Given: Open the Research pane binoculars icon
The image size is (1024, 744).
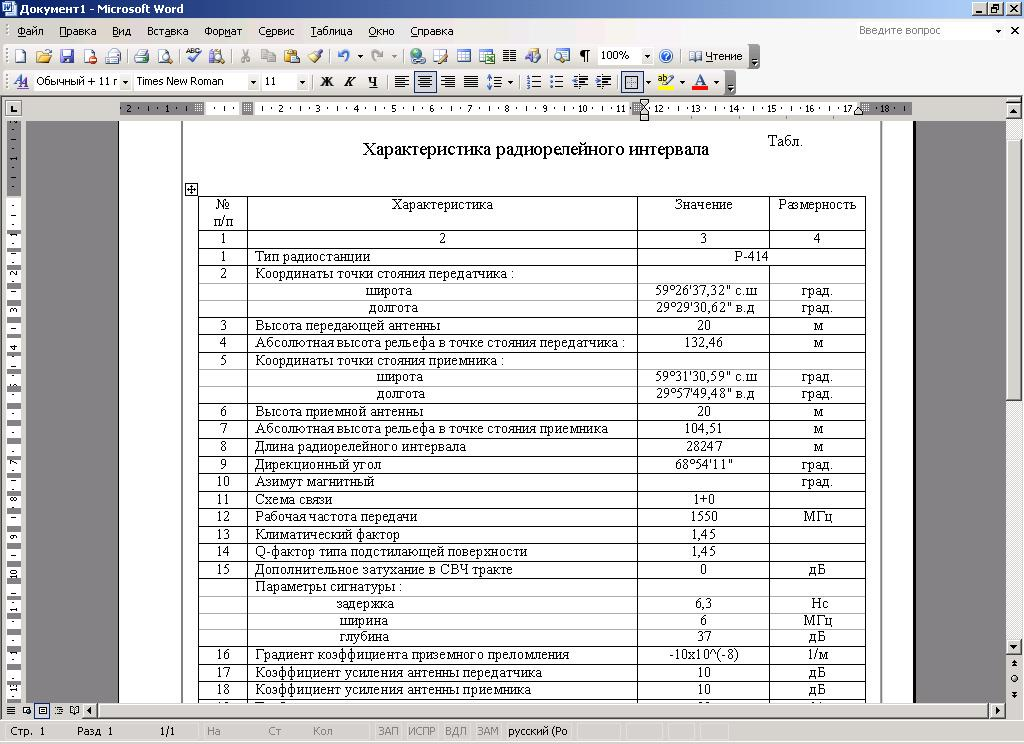Looking at the screenshot, I should 216,56.
